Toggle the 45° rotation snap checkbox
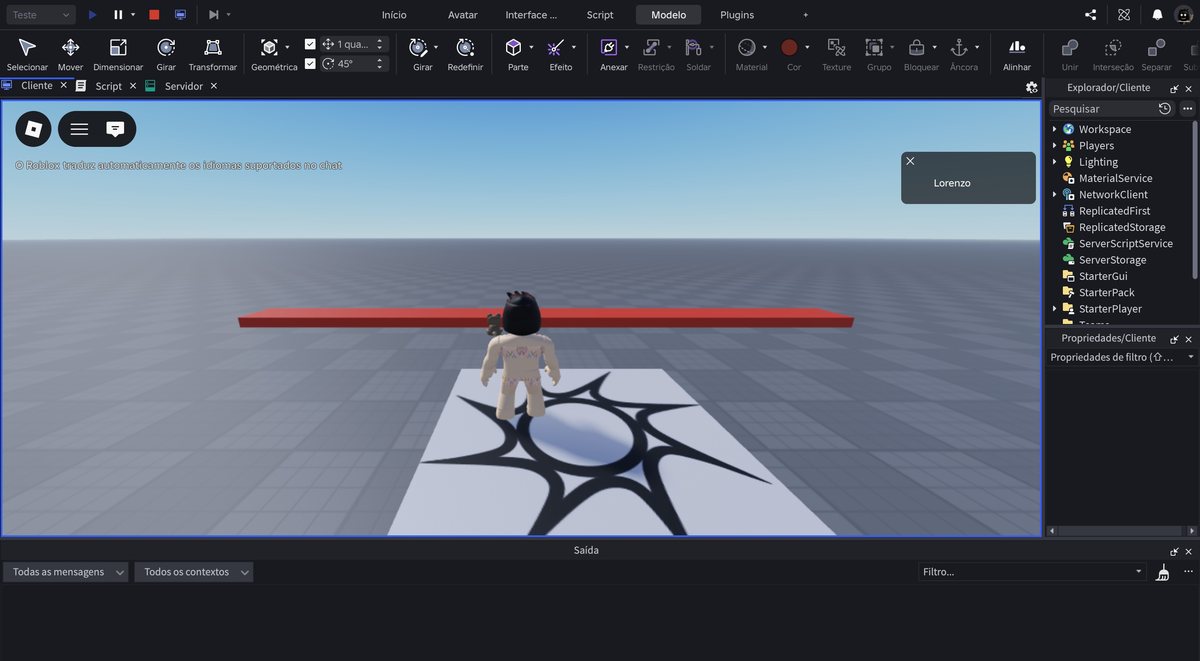1200x661 pixels. click(310, 63)
